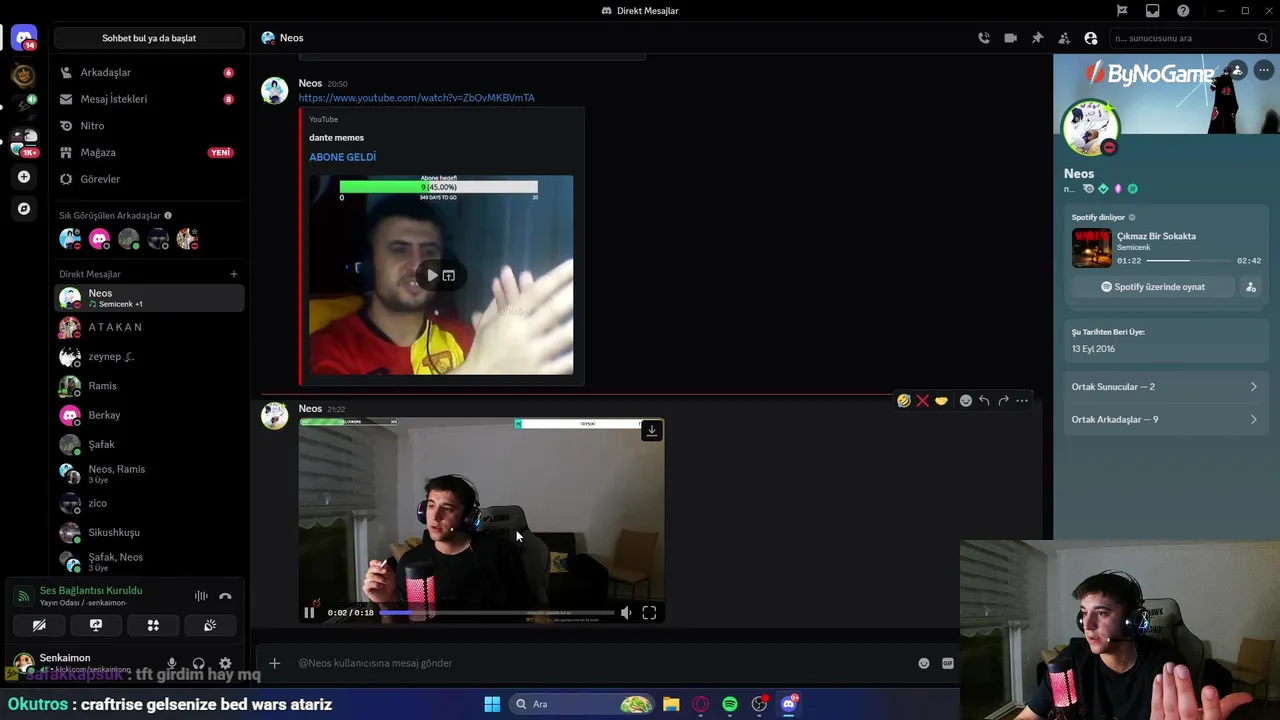Open the zico conversation

pyautogui.click(x=149, y=503)
